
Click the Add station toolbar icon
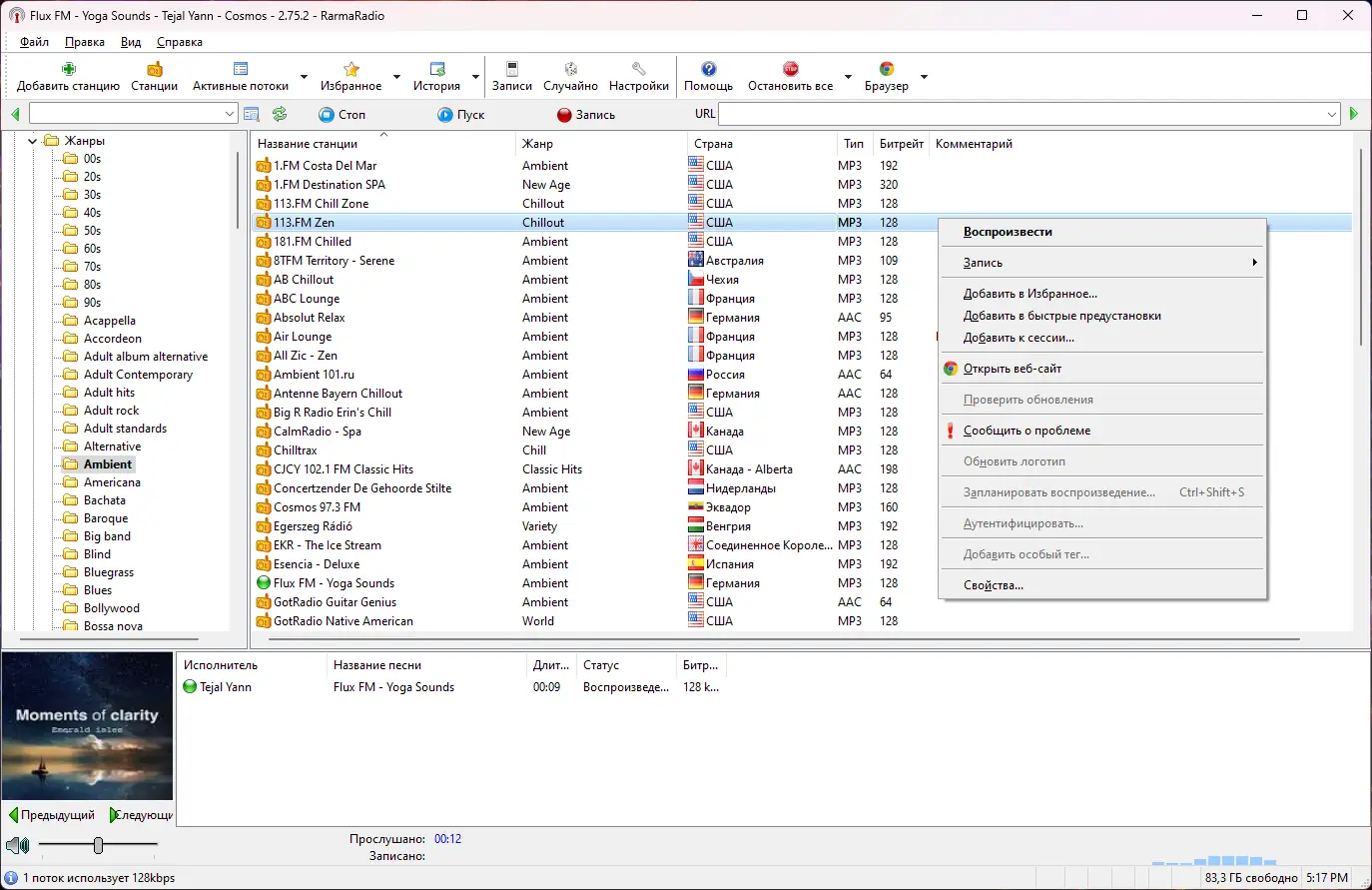(x=68, y=69)
